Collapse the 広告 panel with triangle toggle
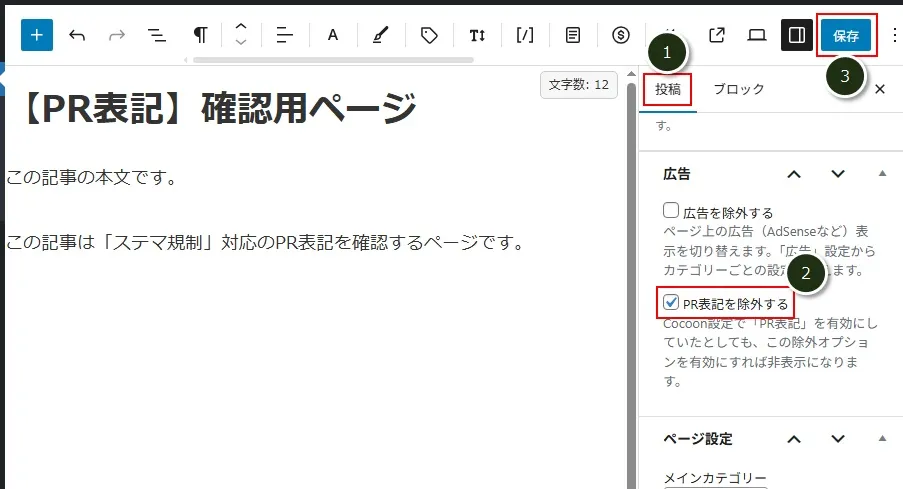903x489 pixels. point(882,174)
